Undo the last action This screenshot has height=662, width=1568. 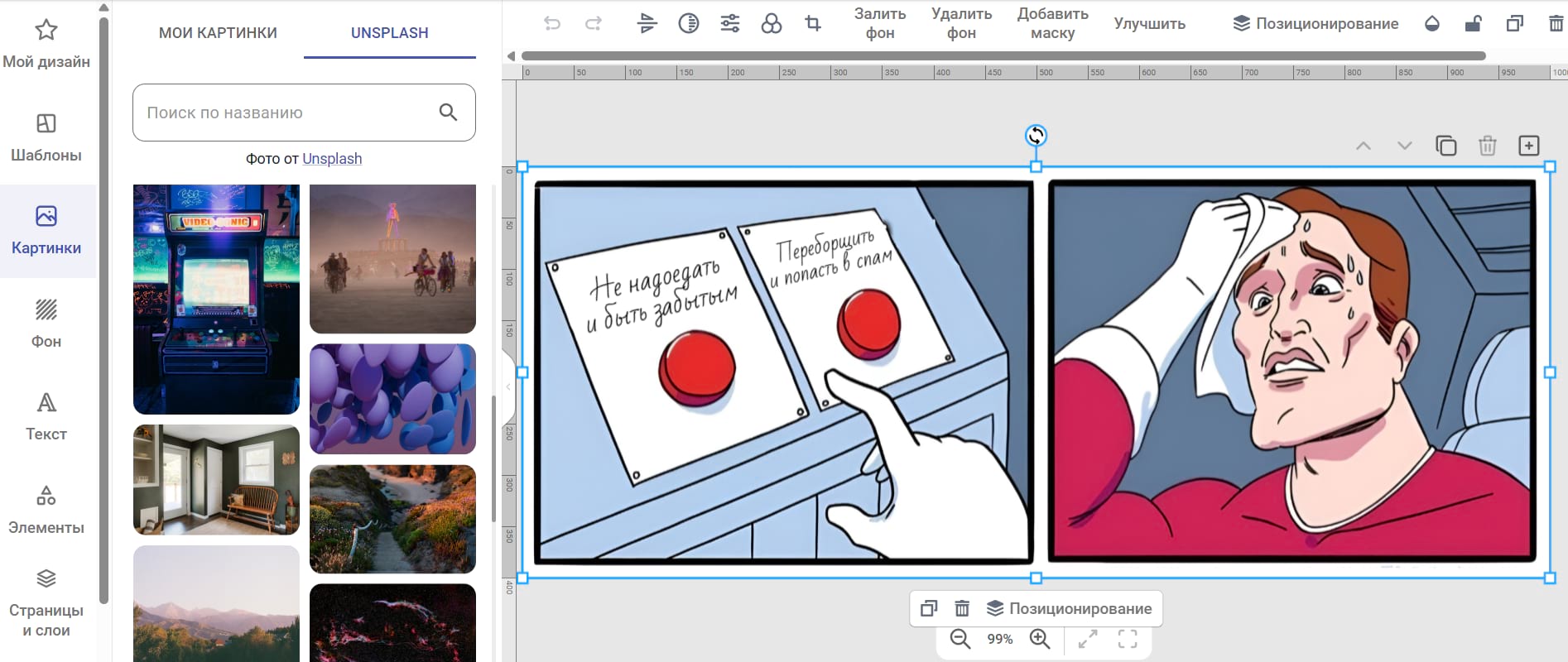(552, 24)
